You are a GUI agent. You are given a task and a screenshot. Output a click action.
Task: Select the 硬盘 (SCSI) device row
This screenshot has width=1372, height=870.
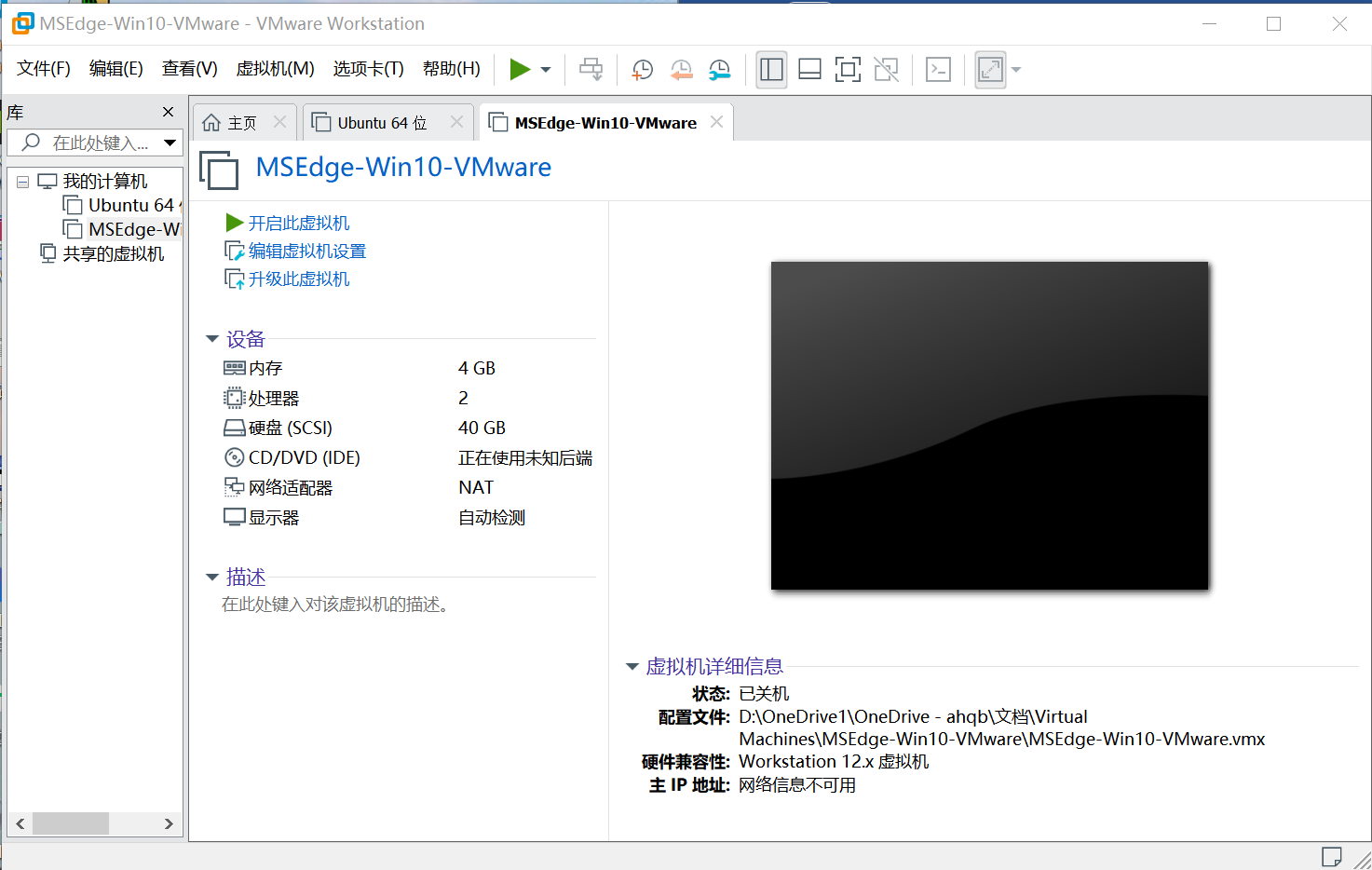point(408,428)
